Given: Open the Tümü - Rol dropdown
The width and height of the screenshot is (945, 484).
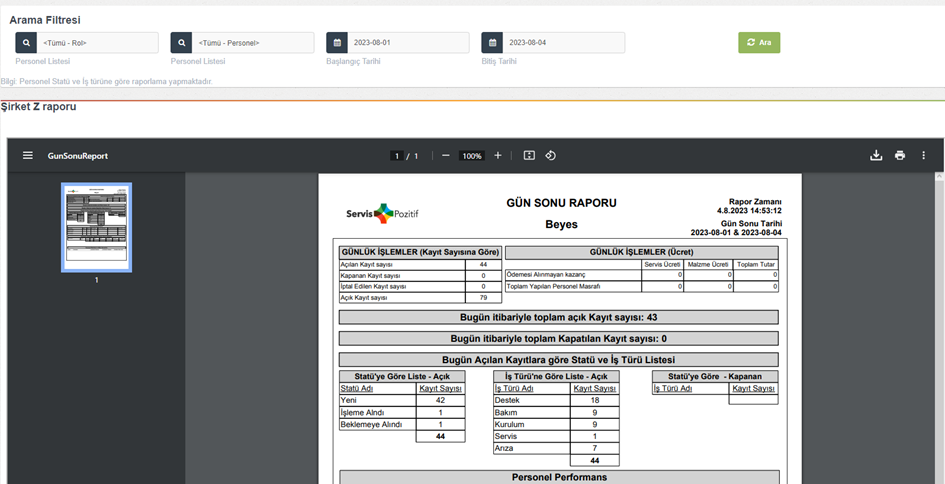Looking at the screenshot, I should pyautogui.click(x=97, y=43).
